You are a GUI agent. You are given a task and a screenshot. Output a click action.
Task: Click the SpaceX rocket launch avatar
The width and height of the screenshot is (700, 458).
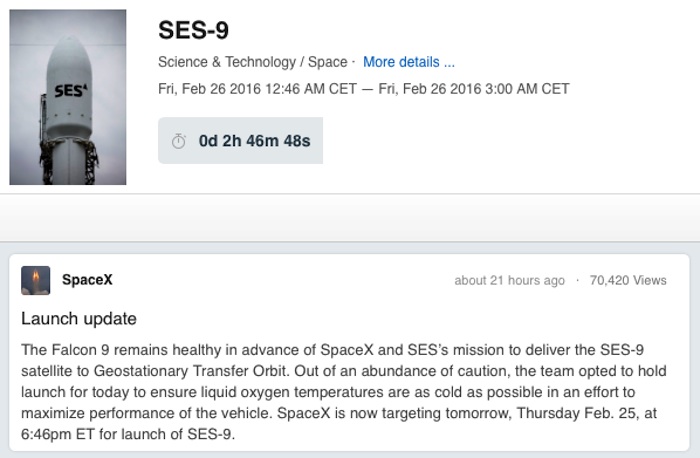36,280
